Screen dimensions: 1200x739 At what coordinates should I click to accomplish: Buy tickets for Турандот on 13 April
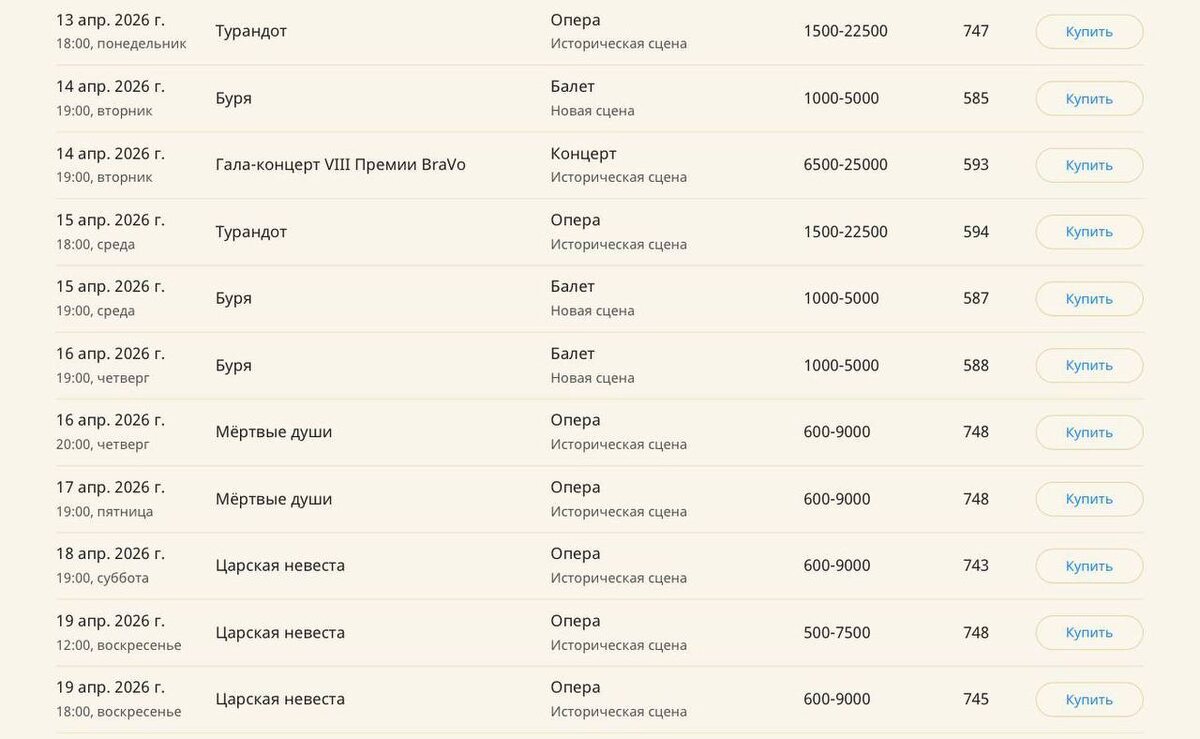coord(1089,31)
